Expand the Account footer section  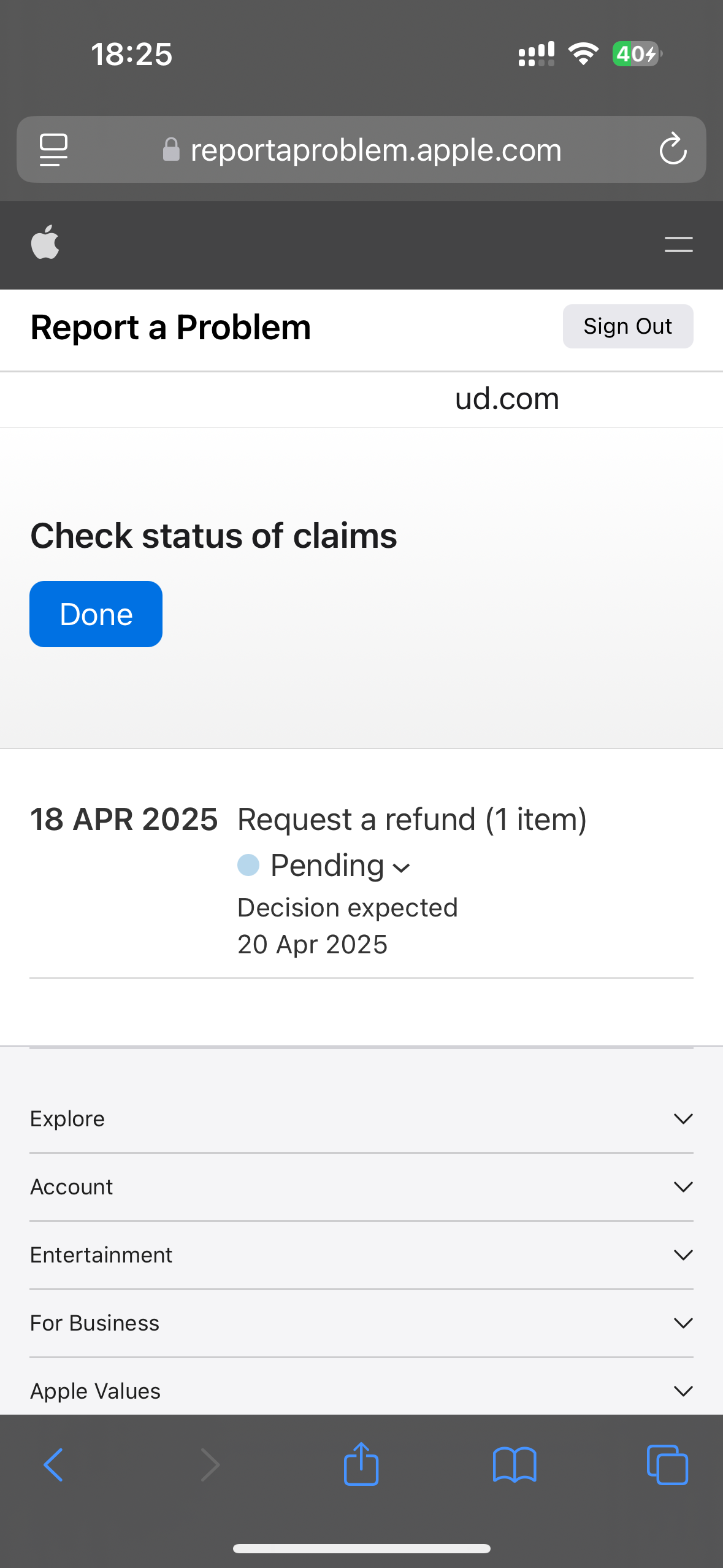click(361, 1187)
